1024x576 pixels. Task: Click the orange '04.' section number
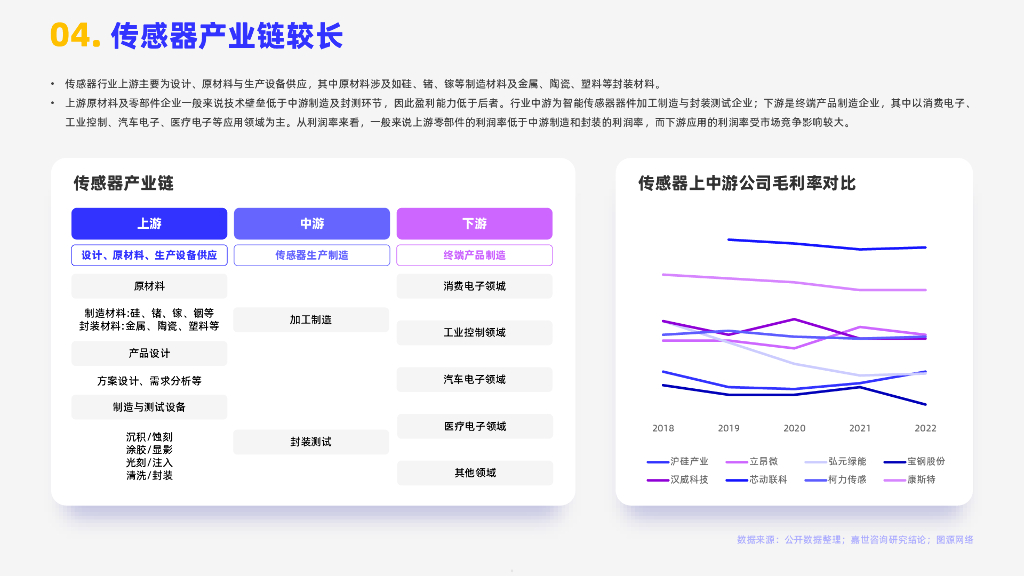[76, 35]
